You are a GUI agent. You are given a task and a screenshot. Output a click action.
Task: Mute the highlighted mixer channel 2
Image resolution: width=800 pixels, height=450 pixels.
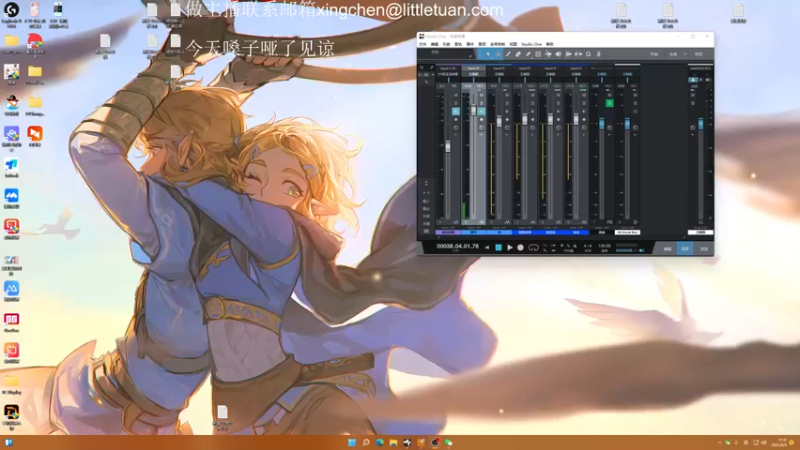[481, 95]
